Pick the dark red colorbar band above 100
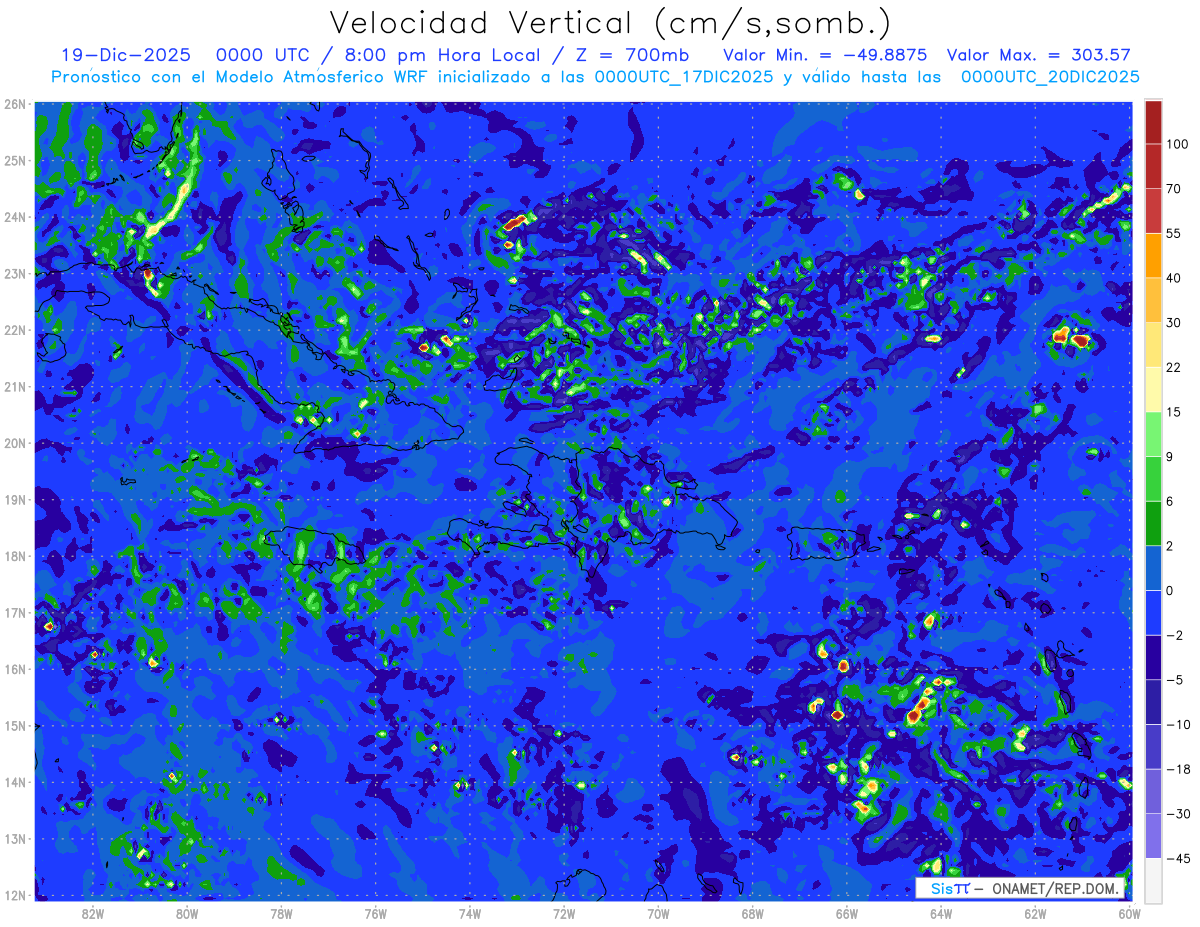1200x927 pixels. (1153, 122)
